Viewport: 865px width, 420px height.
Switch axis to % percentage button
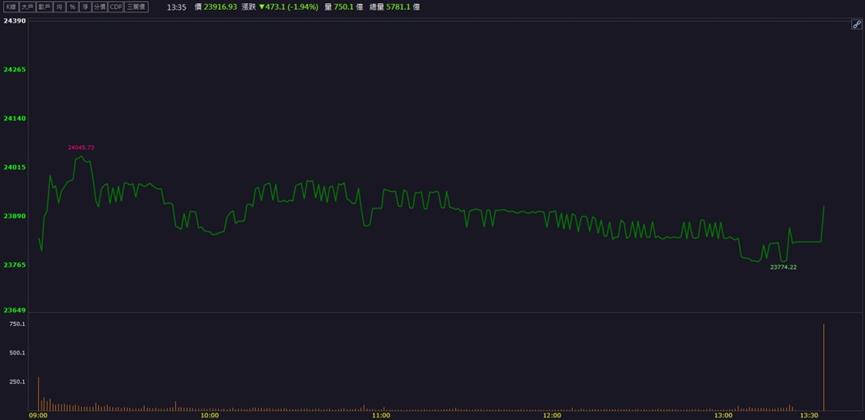(x=72, y=7)
